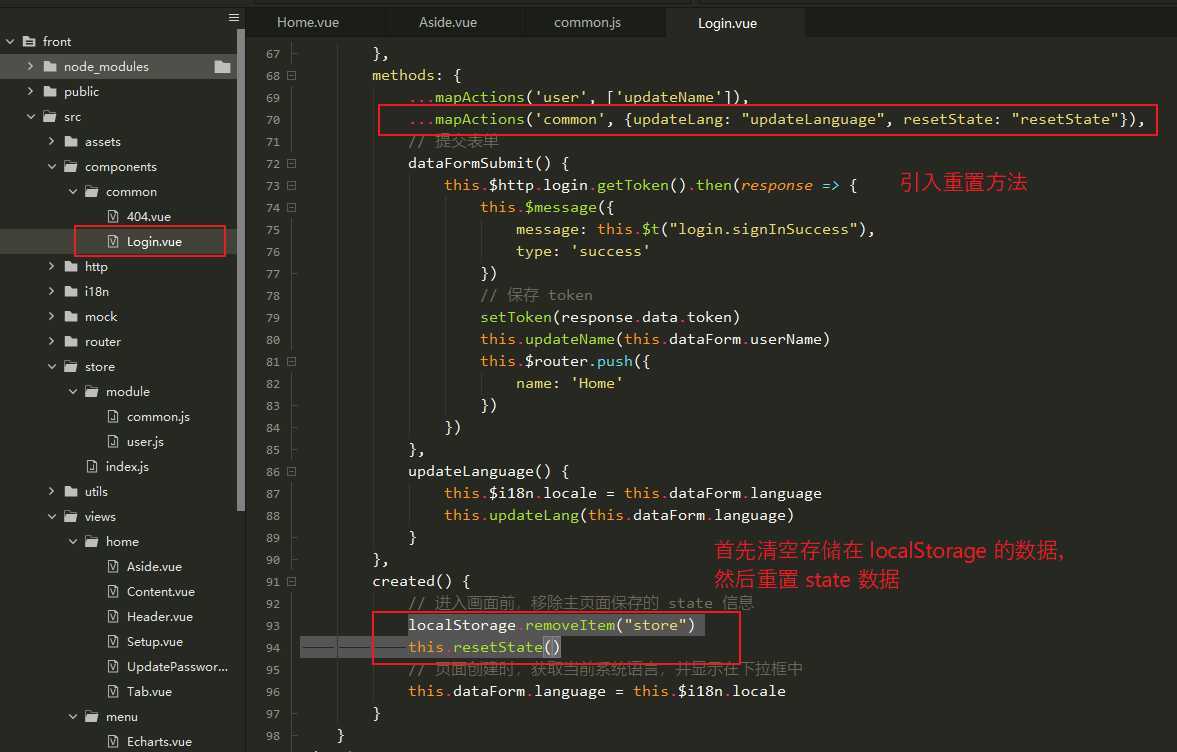The height and width of the screenshot is (752, 1177).
Task: Open Echarts.vue in the file tree
Action: pos(159,741)
